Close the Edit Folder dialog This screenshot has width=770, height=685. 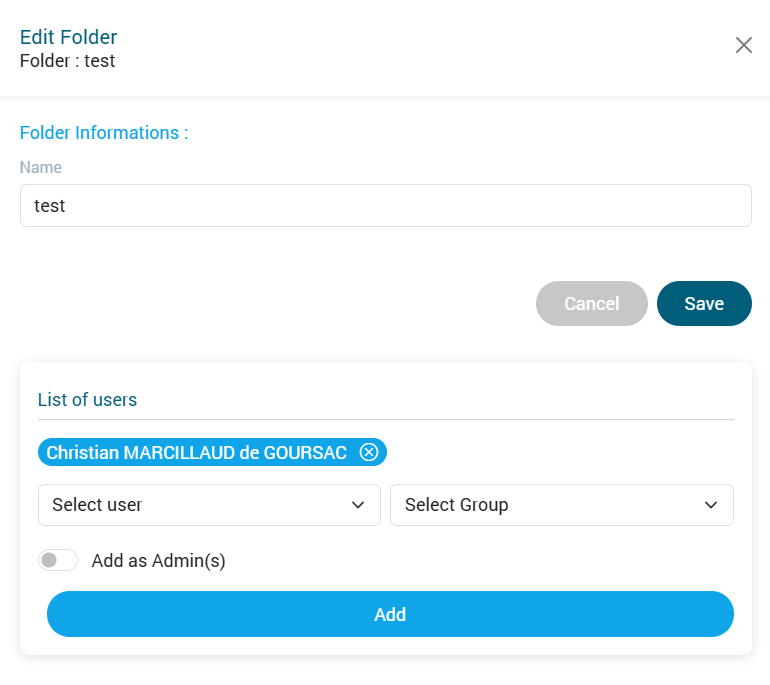tap(743, 45)
